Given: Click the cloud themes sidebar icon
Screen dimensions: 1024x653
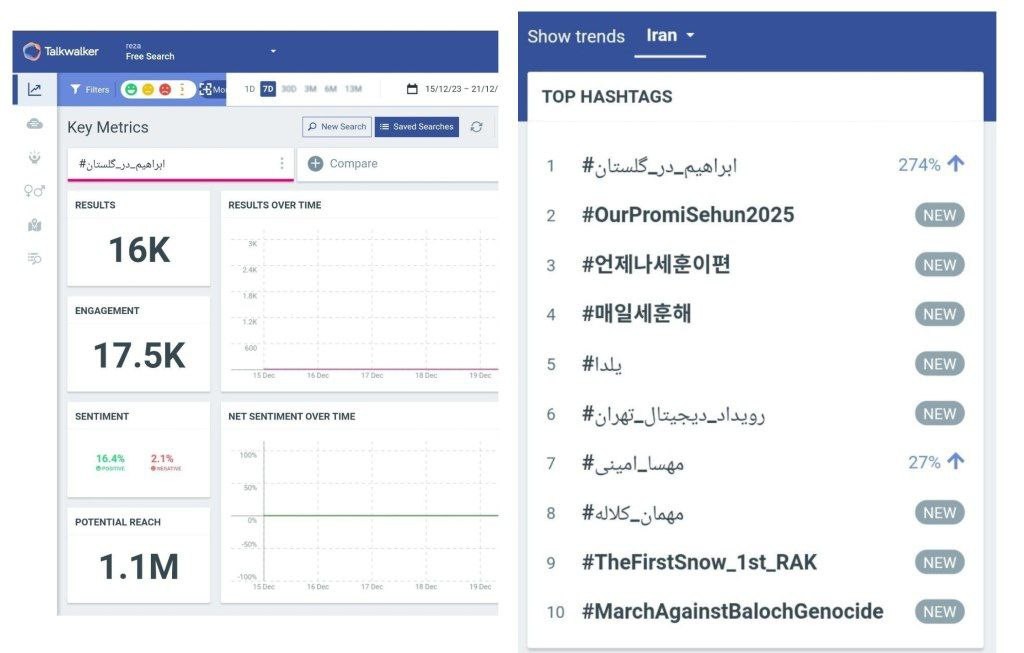Looking at the screenshot, I should 35,124.
